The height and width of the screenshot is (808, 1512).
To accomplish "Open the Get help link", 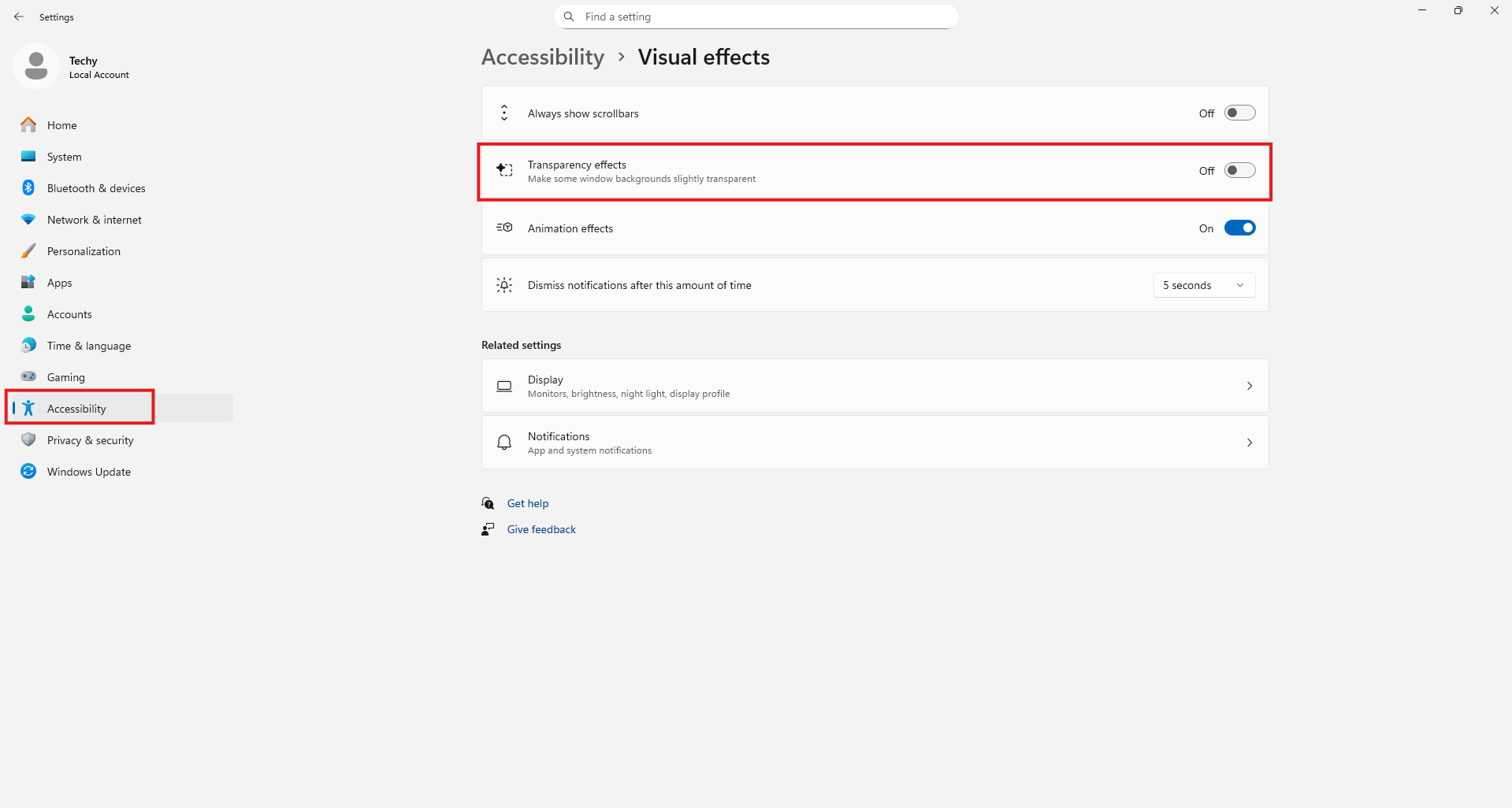I will click(x=527, y=503).
